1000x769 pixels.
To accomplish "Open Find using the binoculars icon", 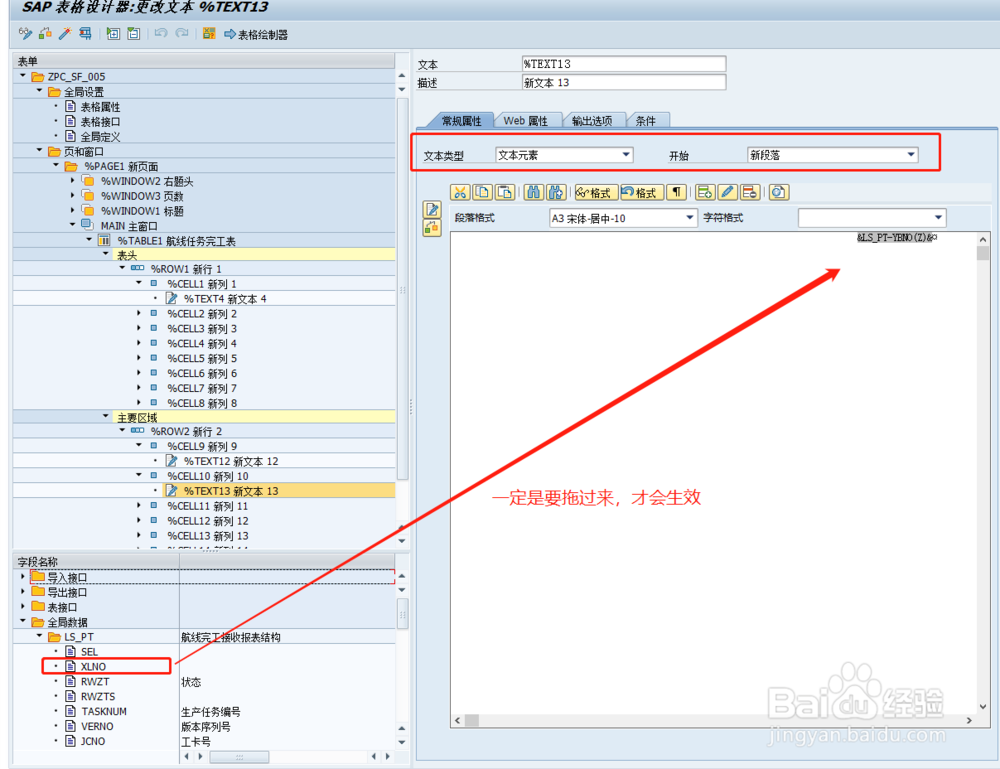I will point(532,192).
